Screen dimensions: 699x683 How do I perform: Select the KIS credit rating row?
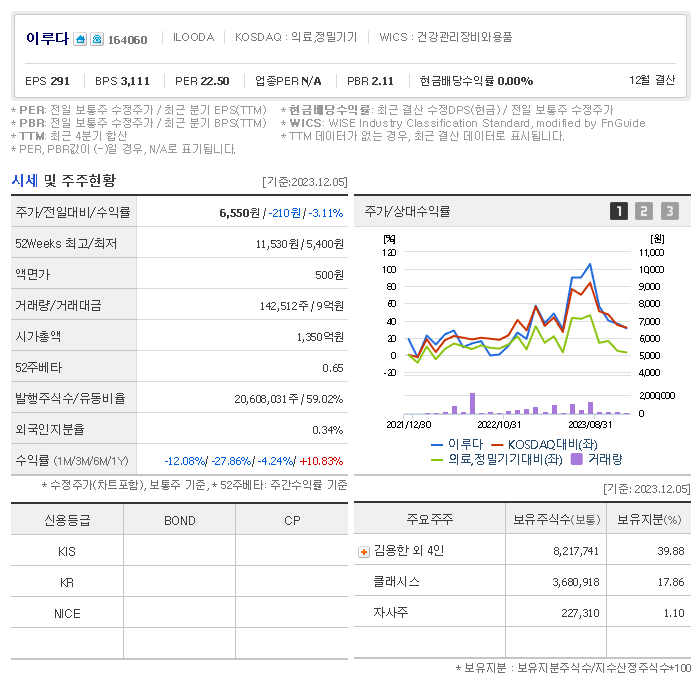[x=179, y=551]
